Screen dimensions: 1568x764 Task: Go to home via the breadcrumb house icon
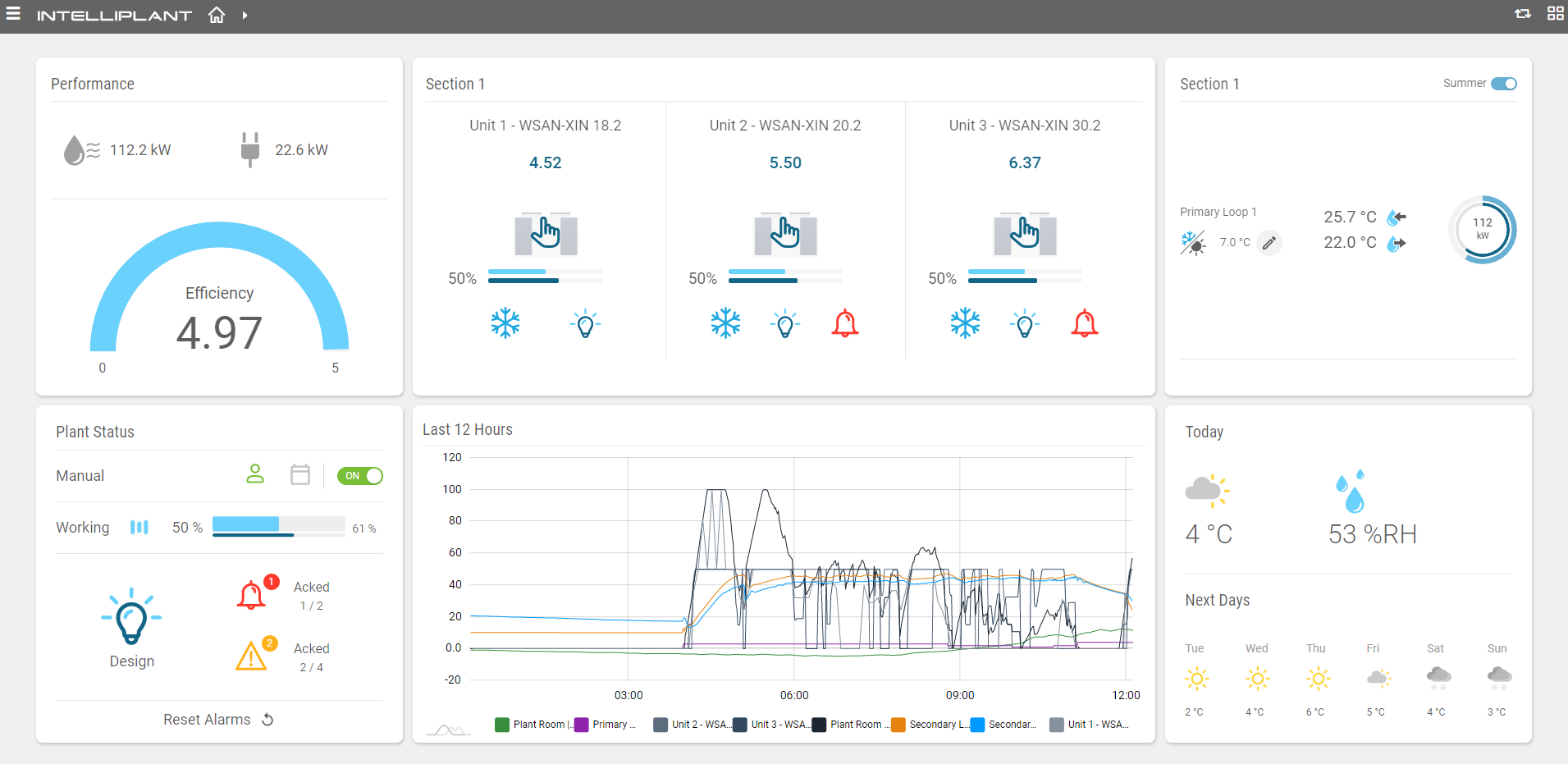coord(216,14)
